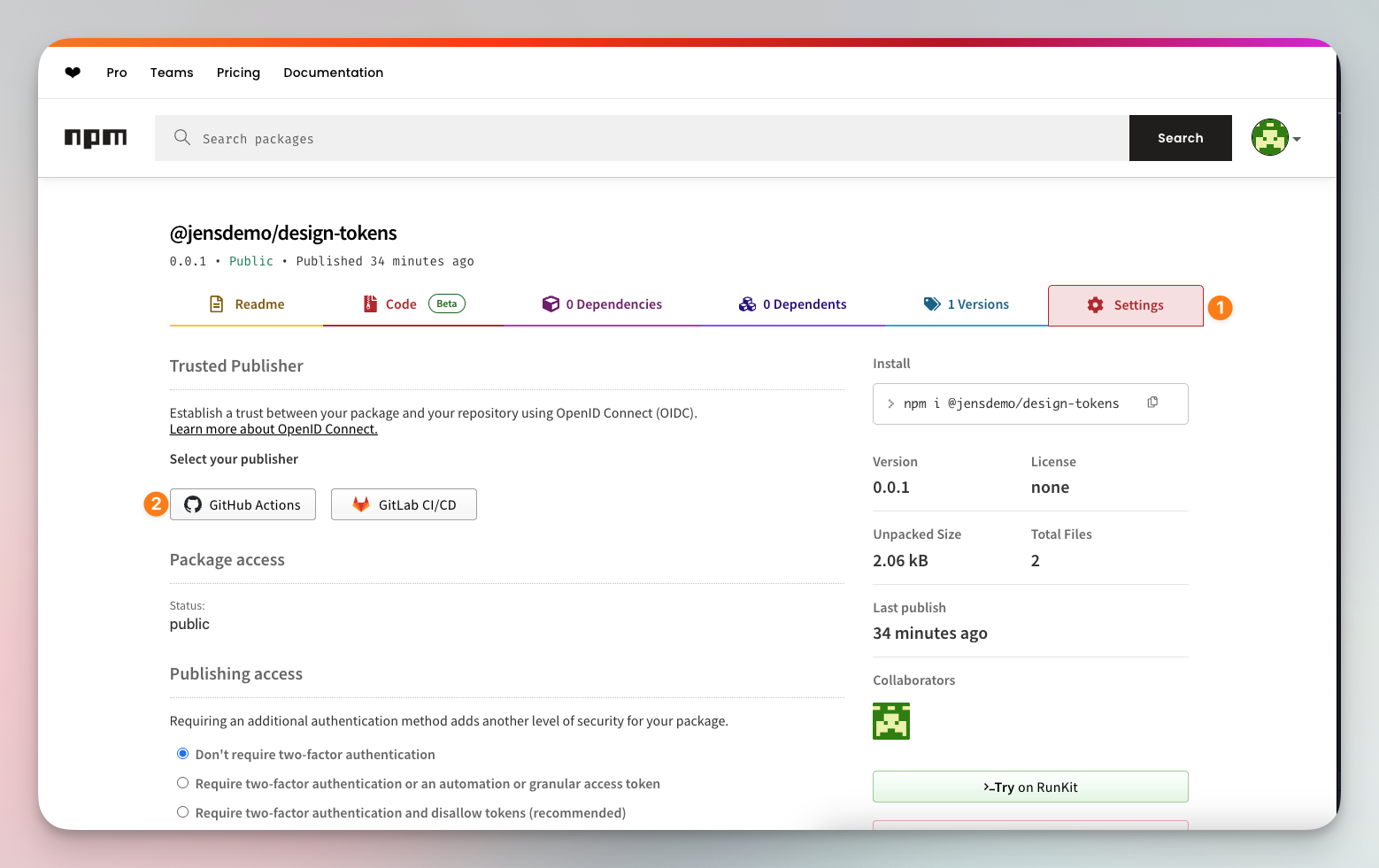This screenshot has width=1379, height=868.
Task: Copy the npm install command
Action: (x=1152, y=403)
